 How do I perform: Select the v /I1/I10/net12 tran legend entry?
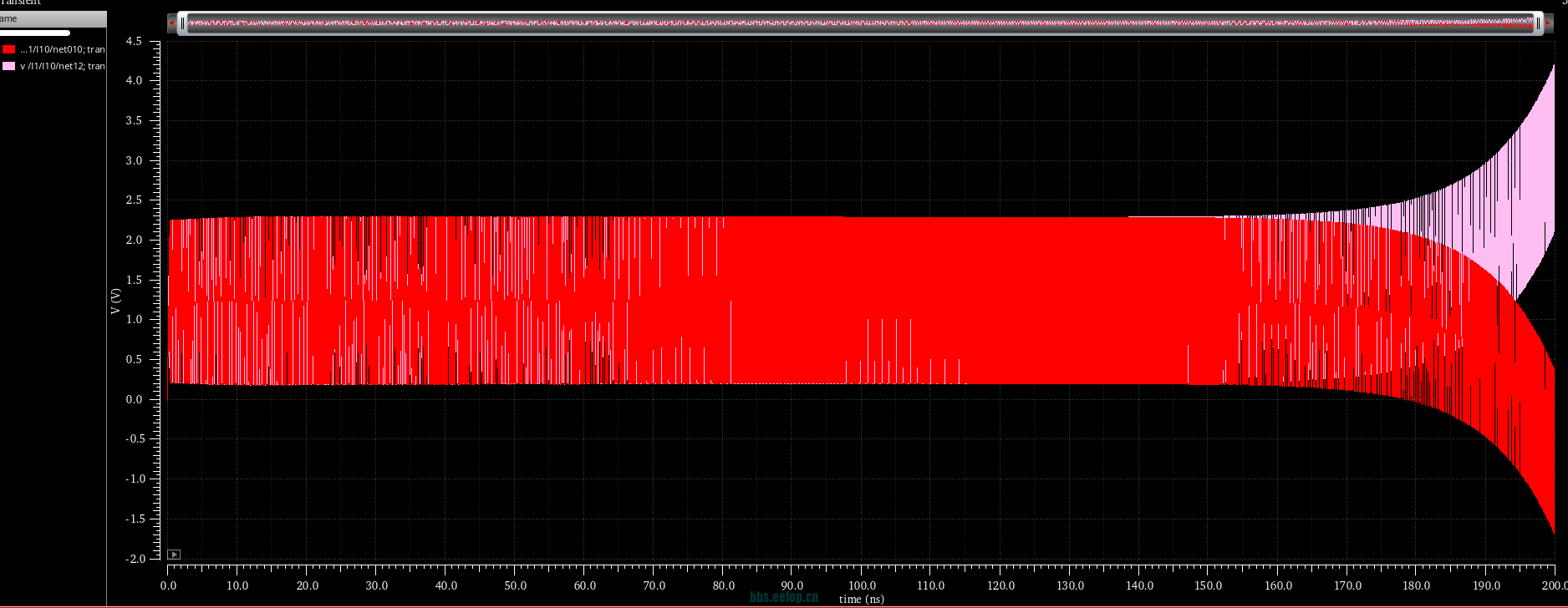pyautogui.click(x=62, y=66)
